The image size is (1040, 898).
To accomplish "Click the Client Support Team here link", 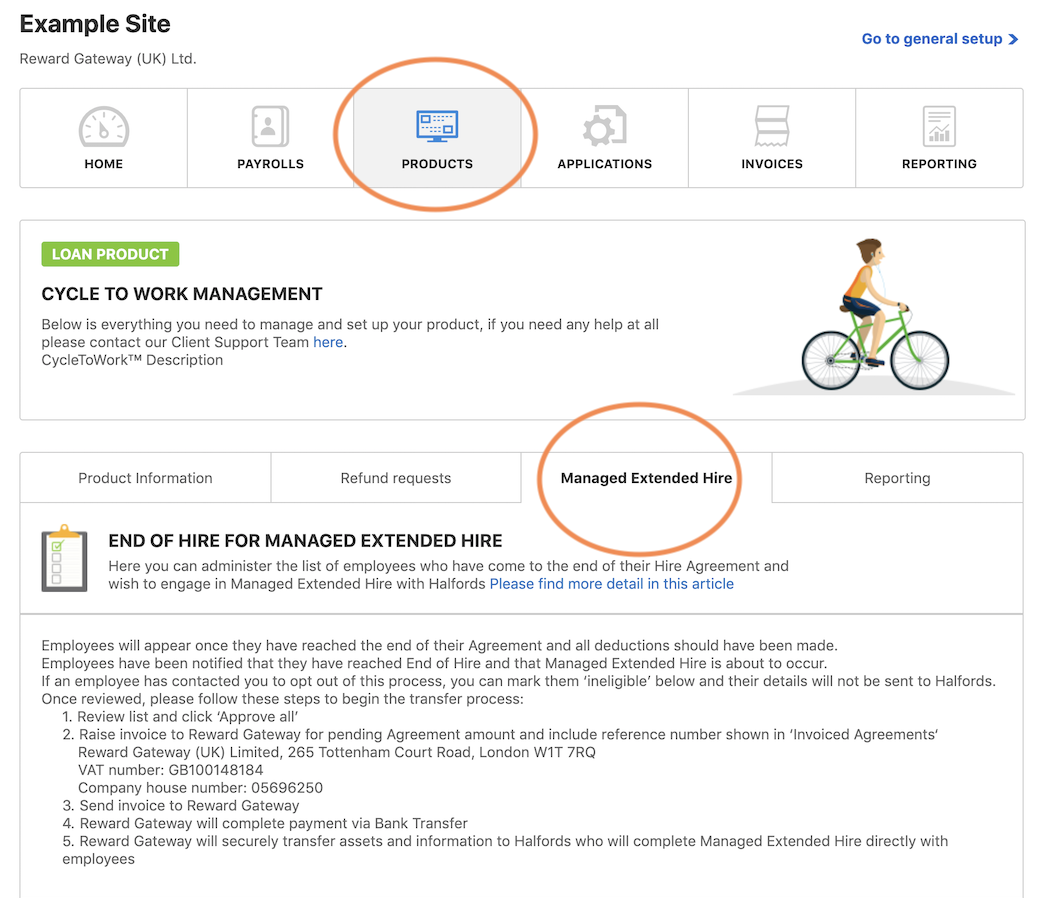I will 328,342.
